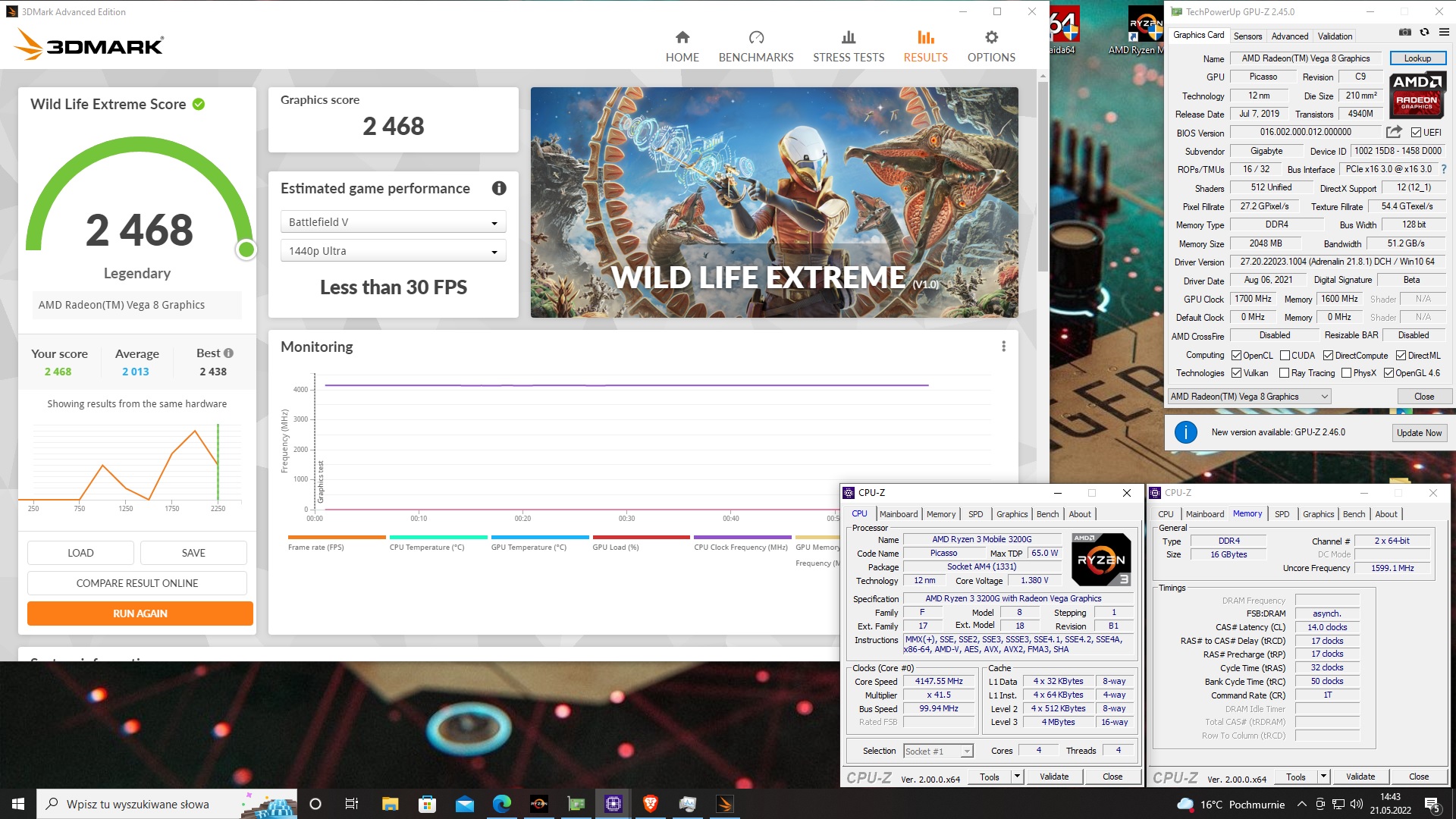Switch to the Advanced tab in GPU-Z

pos(1289,36)
